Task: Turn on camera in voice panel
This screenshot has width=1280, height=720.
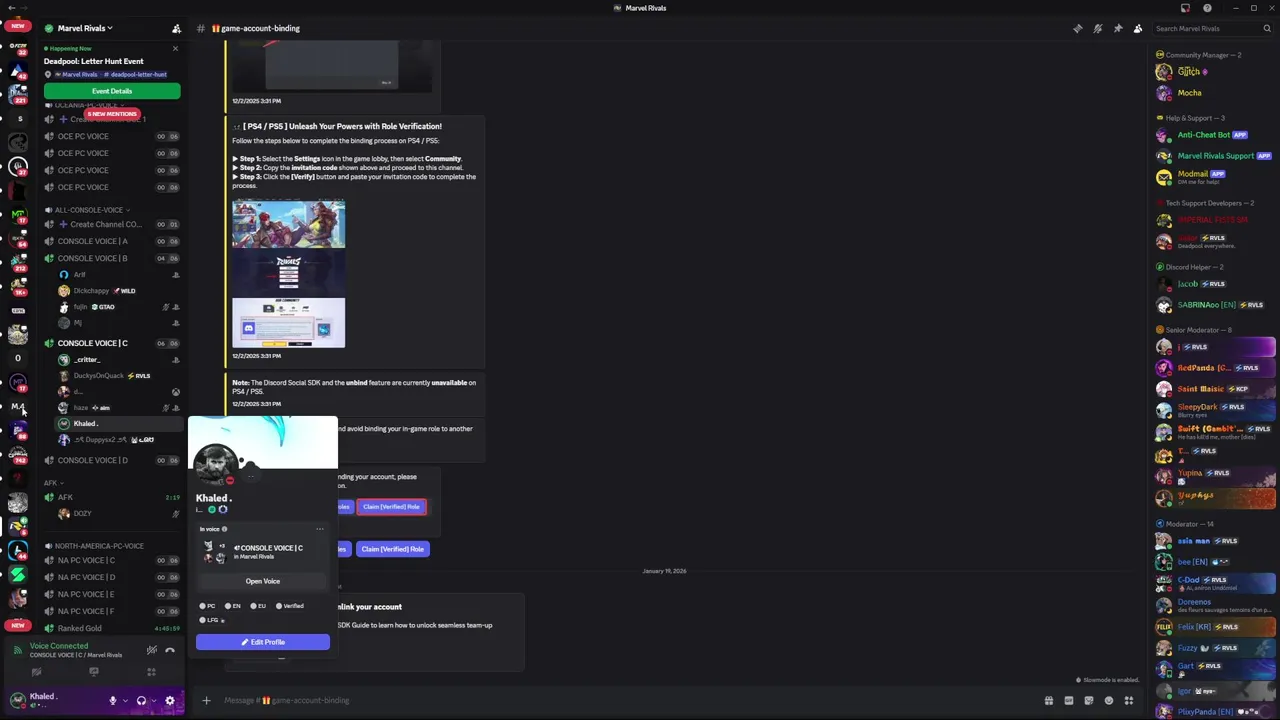Action: click(36, 672)
